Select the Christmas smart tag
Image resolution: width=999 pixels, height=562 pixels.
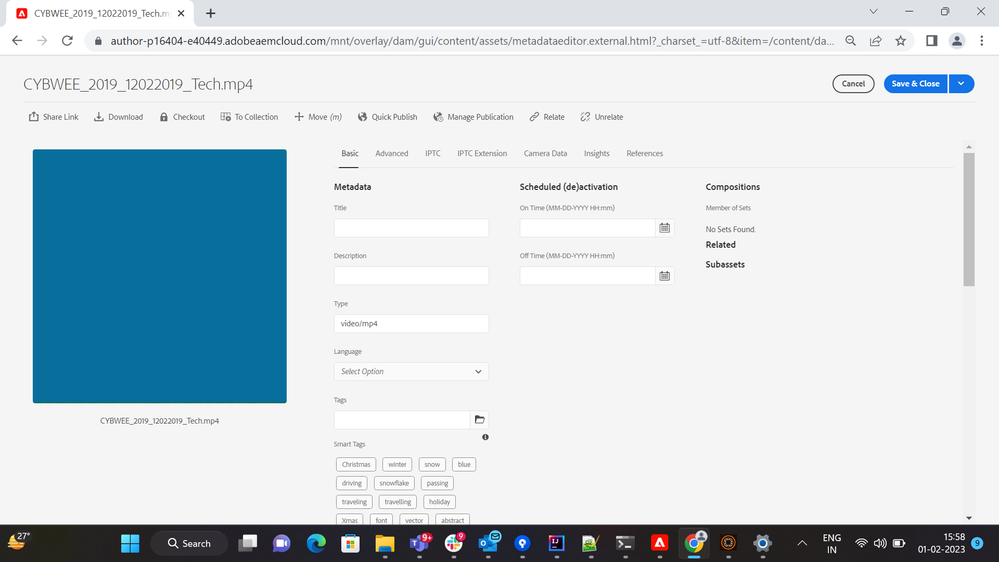pyautogui.click(x=356, y=465)
